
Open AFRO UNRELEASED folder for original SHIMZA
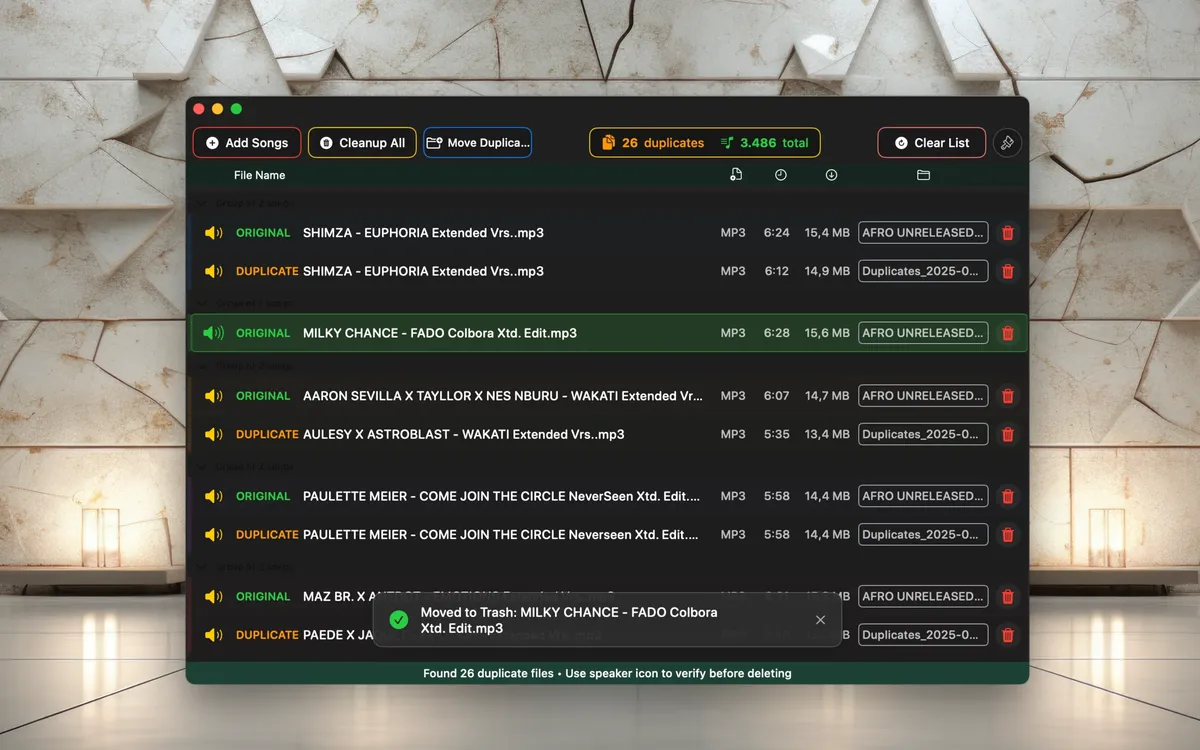pyautogui.click(x=923, y=233)
